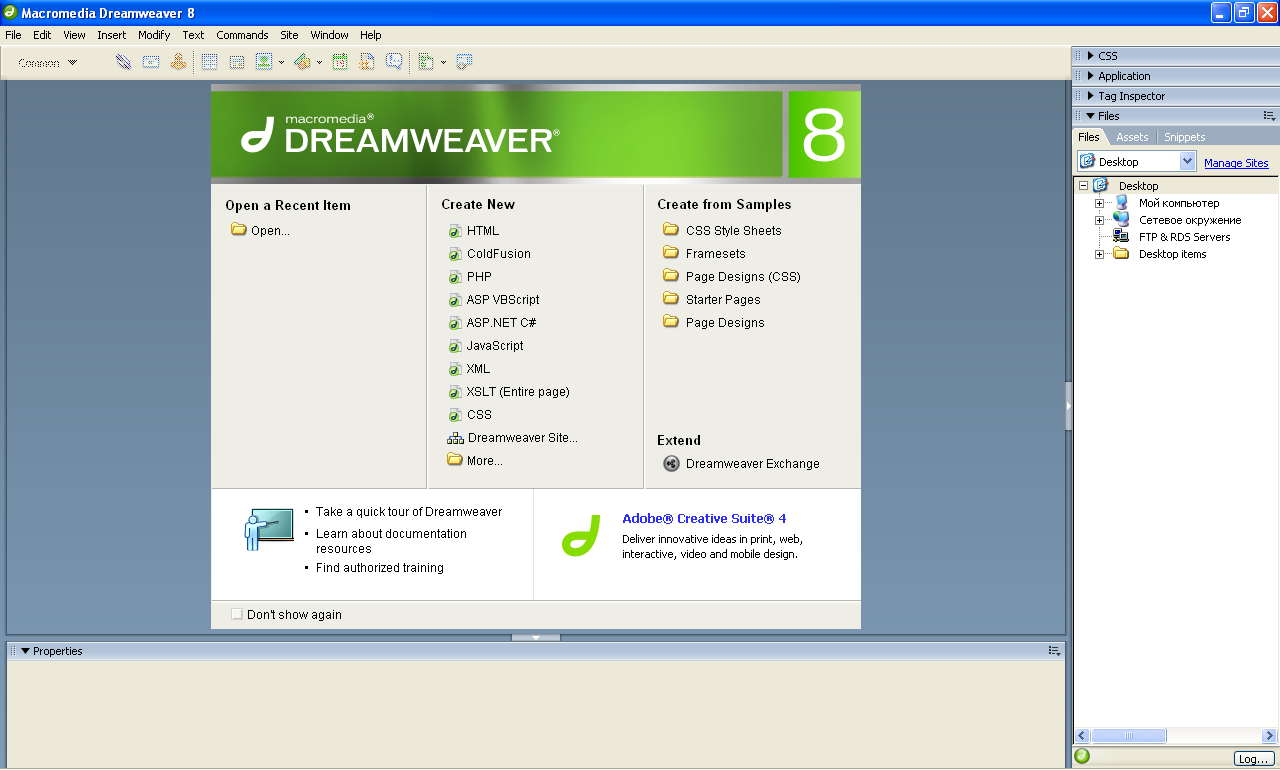
Task: Open the Images dropdown arrow in Insert bar
Action: click(281, 62)
